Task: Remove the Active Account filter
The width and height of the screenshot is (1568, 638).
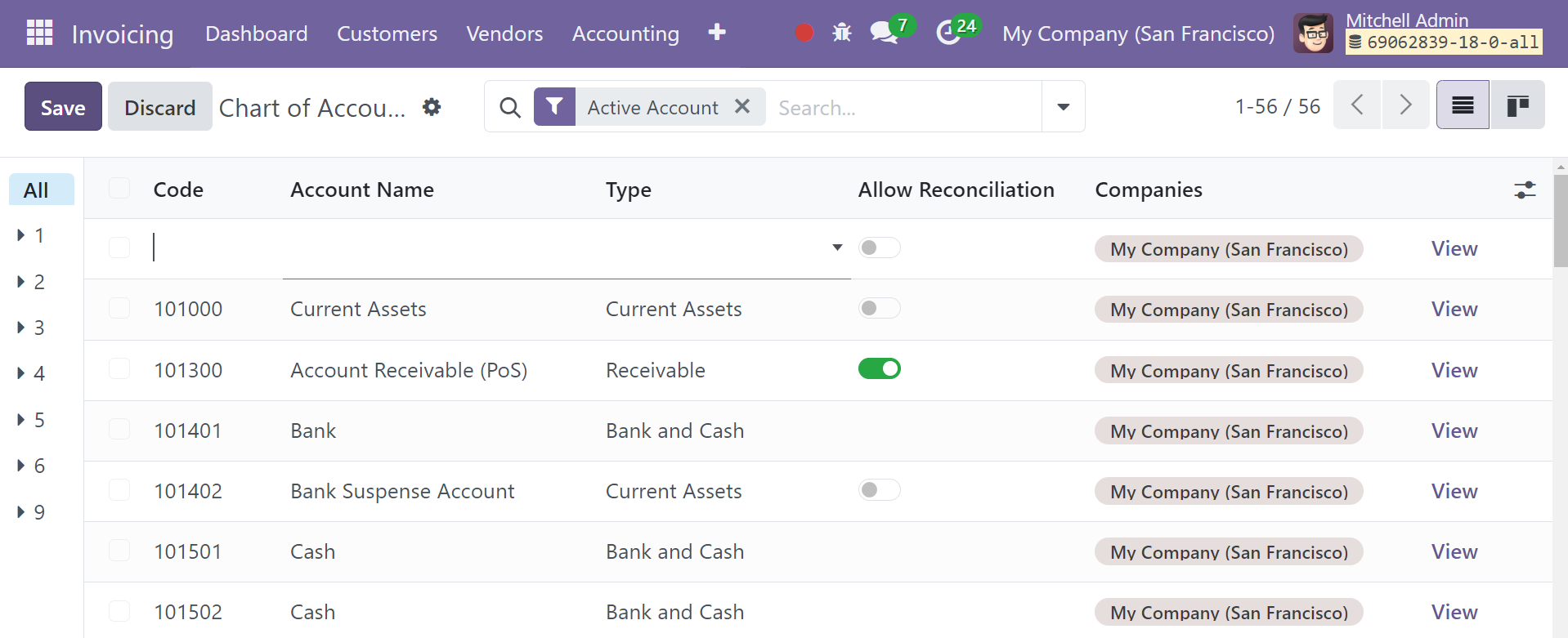Action: [742, 106]
